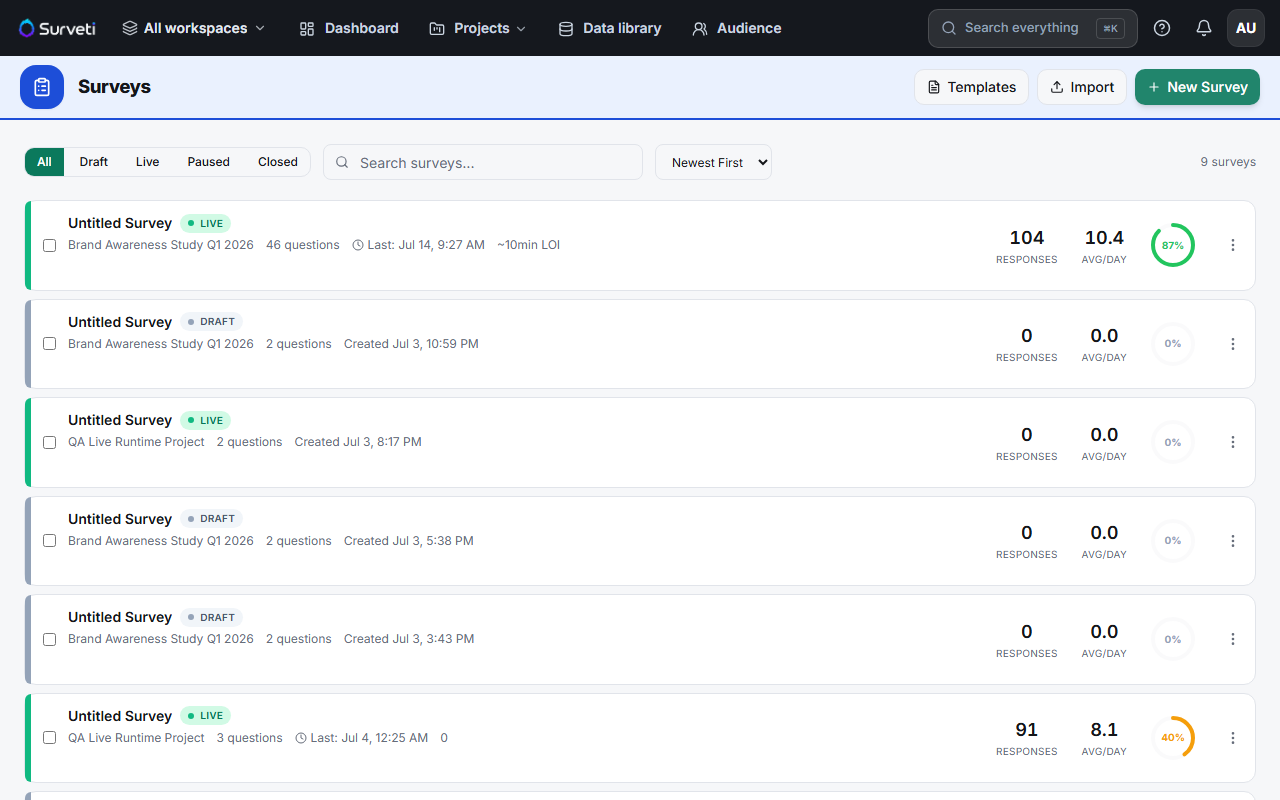Click the Import button
This screenshot has width=1280, height=800.
[1082, 87]
